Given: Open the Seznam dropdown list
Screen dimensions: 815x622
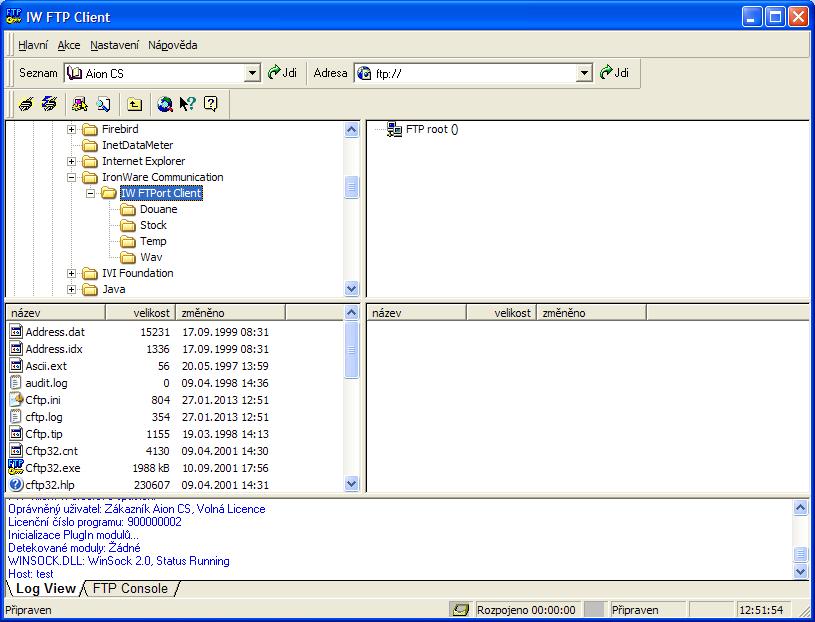Looking at the screenshot, I should (x=252, y=73).
